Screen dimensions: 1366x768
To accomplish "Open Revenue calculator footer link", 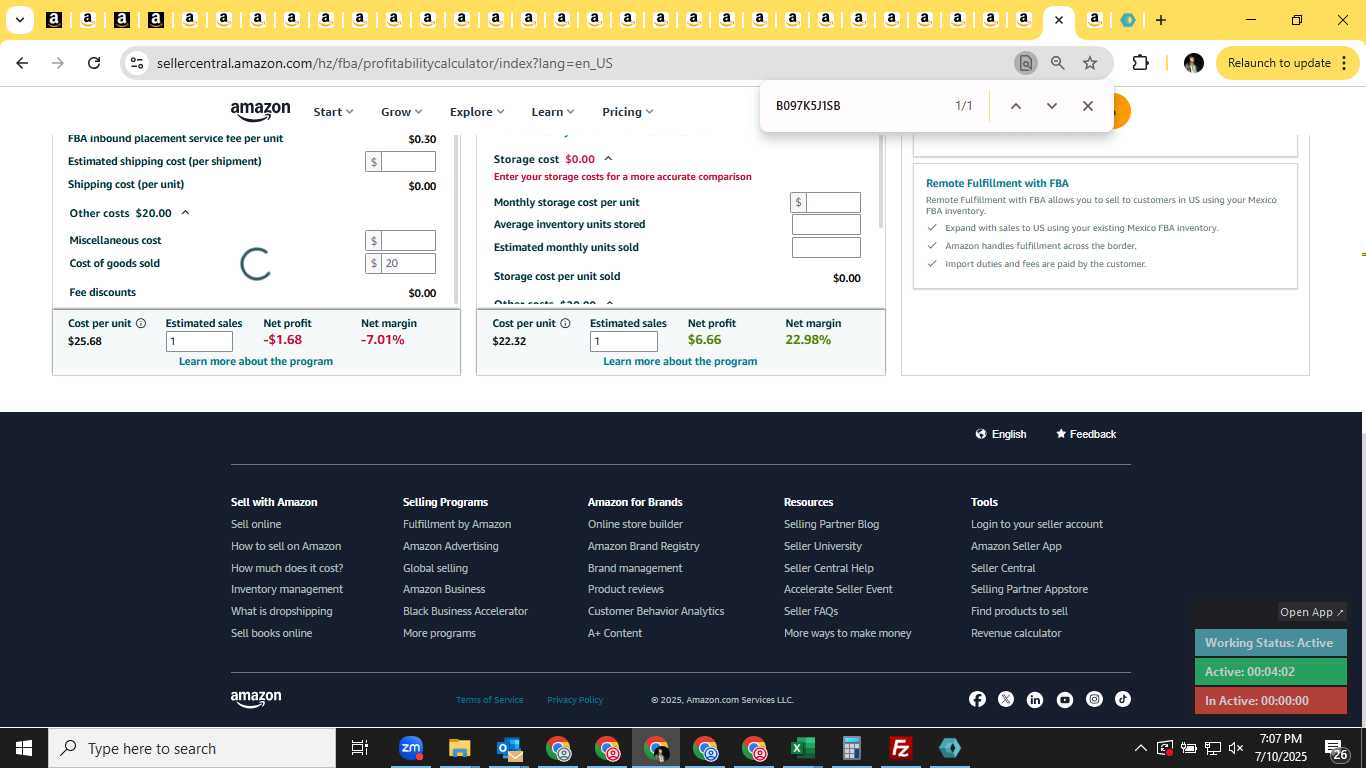I will click(1016, 633).
